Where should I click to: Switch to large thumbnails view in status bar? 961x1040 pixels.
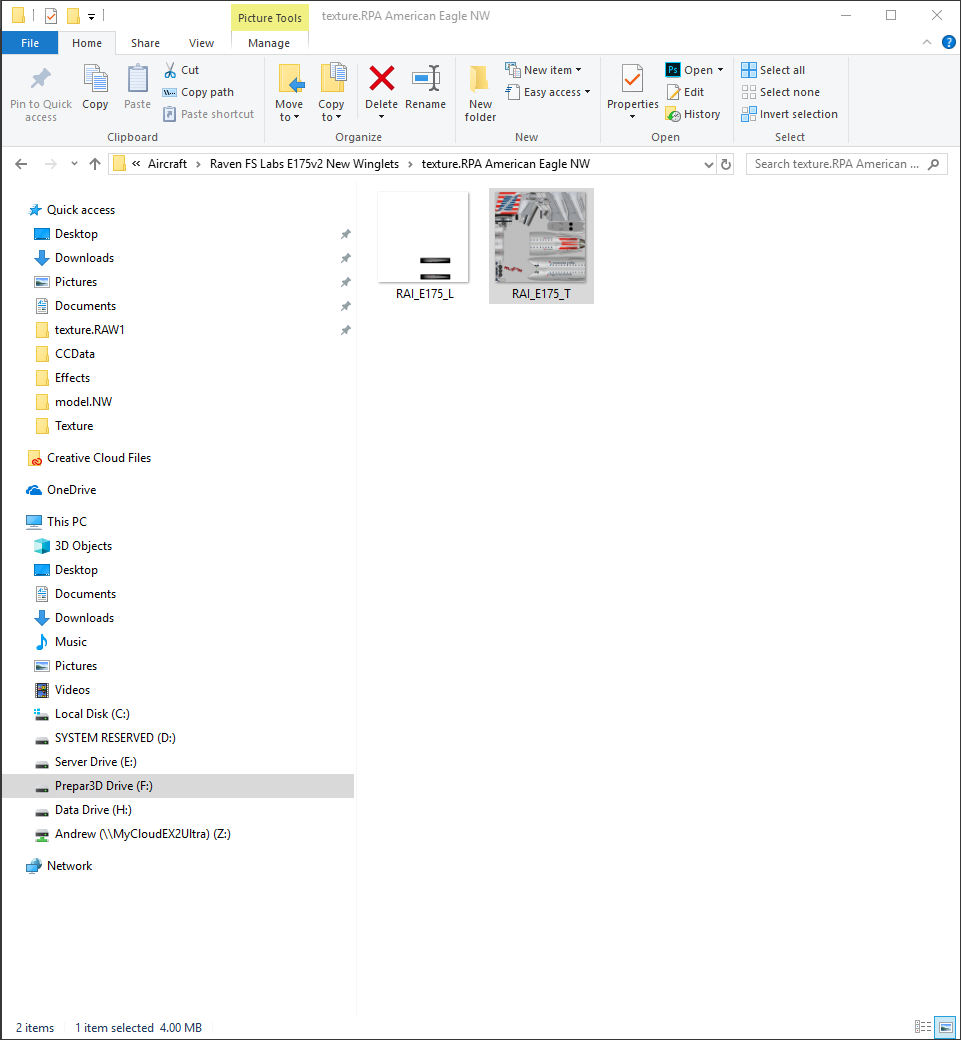tap(944, 1027)
